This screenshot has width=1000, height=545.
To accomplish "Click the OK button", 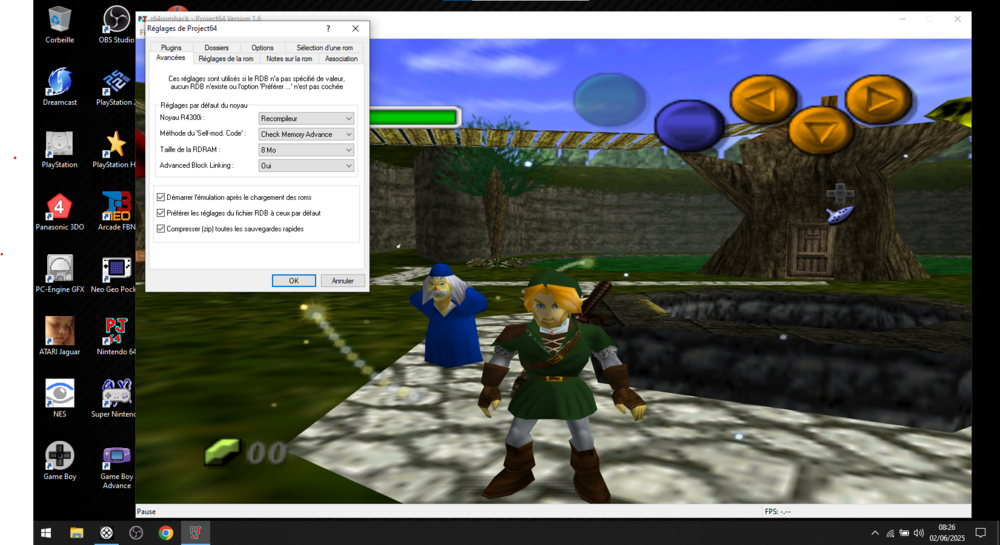I will coord(293,281).
